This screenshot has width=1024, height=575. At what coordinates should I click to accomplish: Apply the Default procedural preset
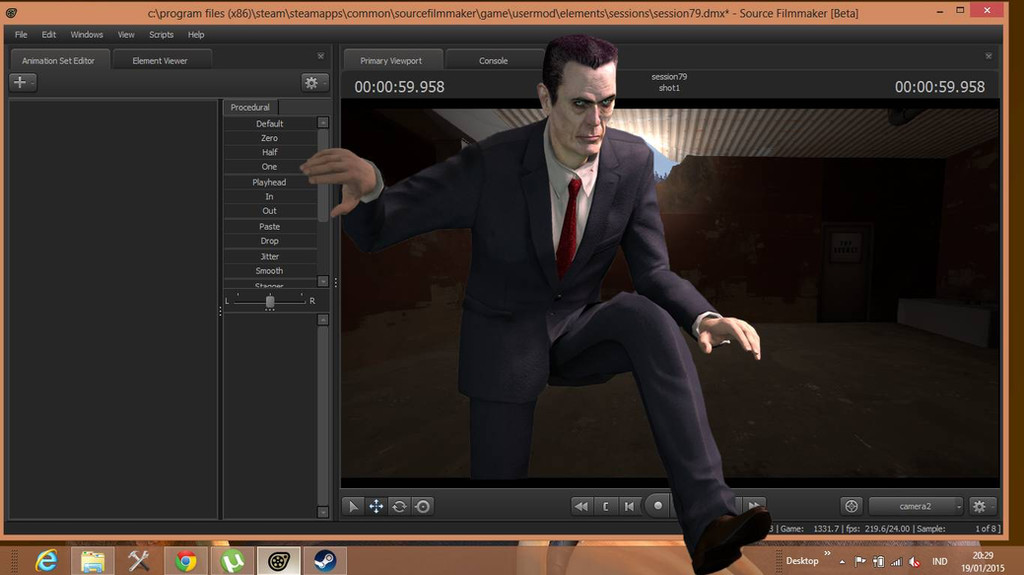(270, 123)
